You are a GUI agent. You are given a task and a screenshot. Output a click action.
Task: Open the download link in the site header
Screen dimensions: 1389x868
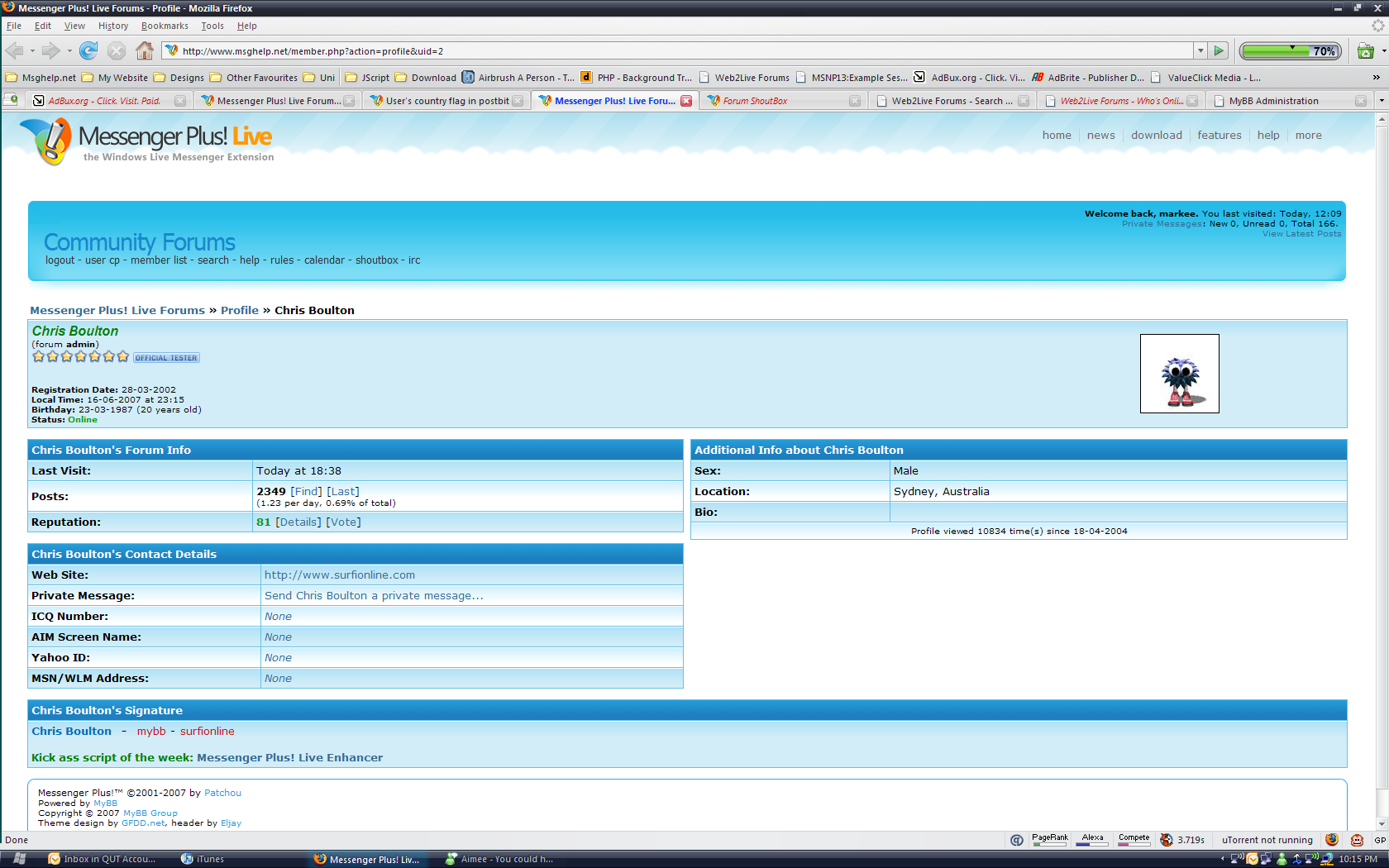[x=1157, y=135]
